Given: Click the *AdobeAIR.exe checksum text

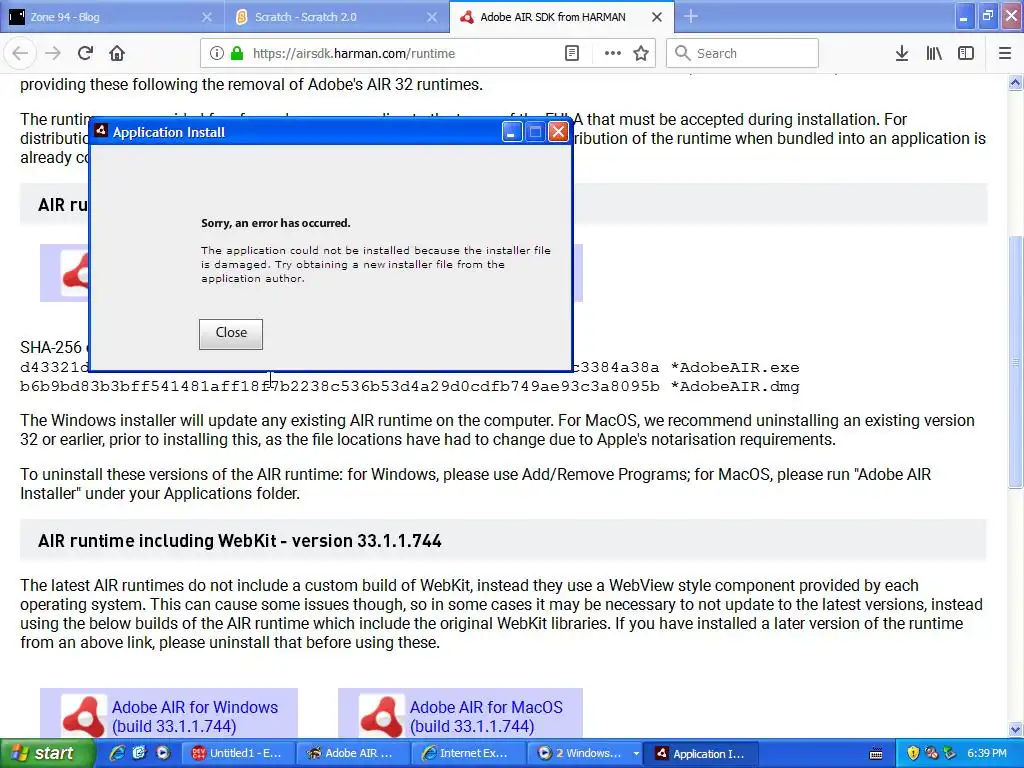Looking at the screenshot, I should [x=735, y=367].
